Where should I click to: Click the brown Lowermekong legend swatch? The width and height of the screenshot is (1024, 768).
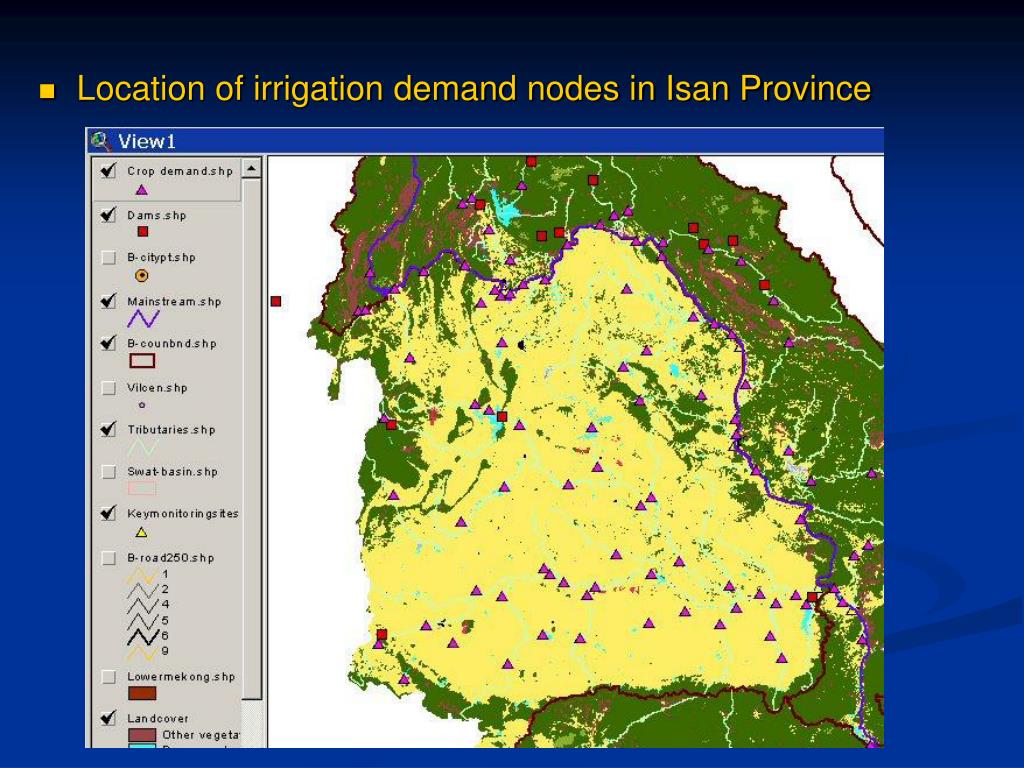142,694
